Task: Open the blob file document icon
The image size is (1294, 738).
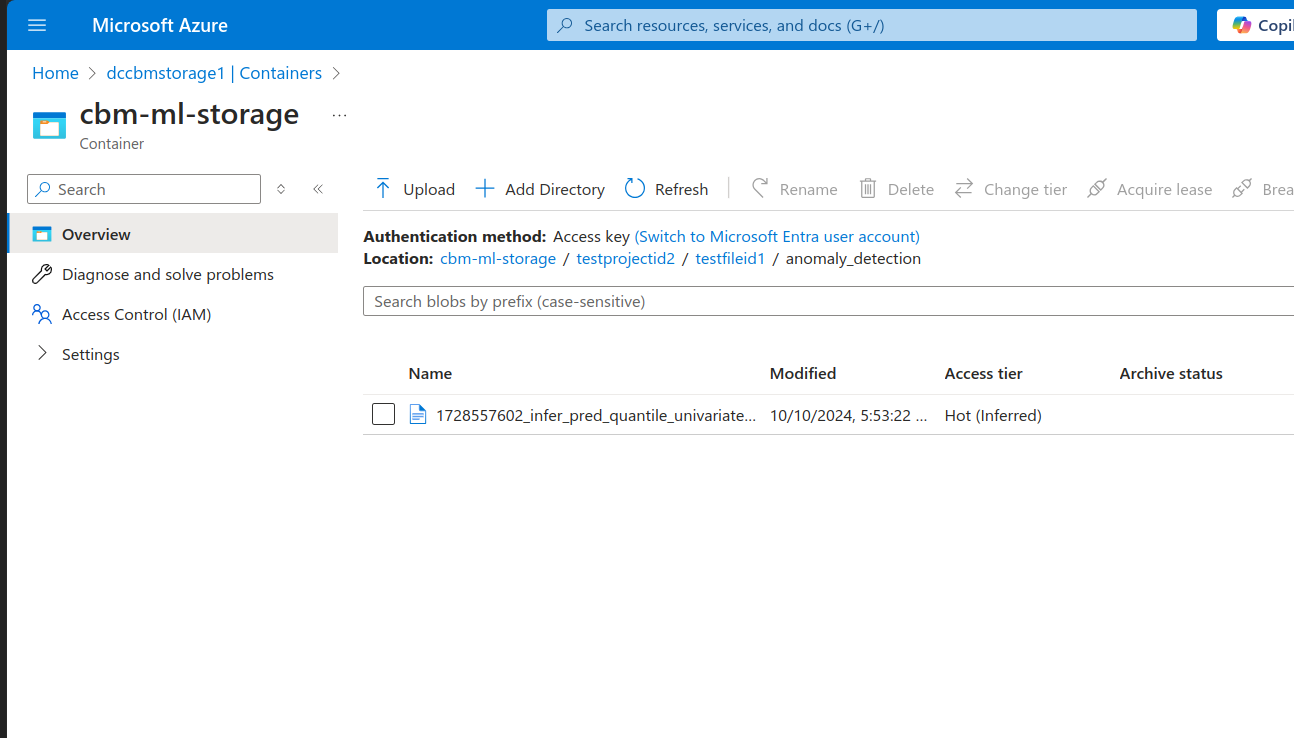Action: (x=418, y=415)
